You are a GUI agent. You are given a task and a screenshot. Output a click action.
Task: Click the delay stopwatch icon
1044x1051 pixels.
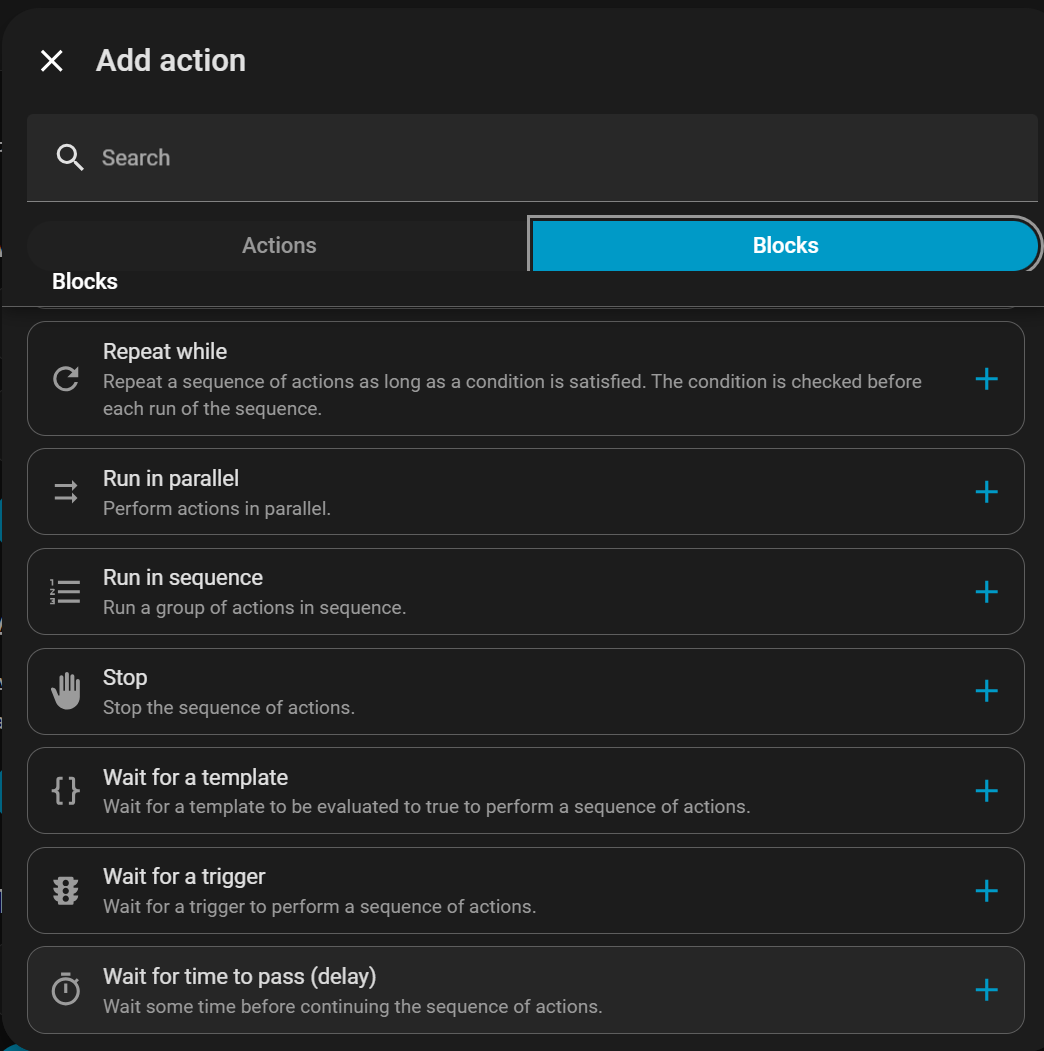click(x=66, y=990)
